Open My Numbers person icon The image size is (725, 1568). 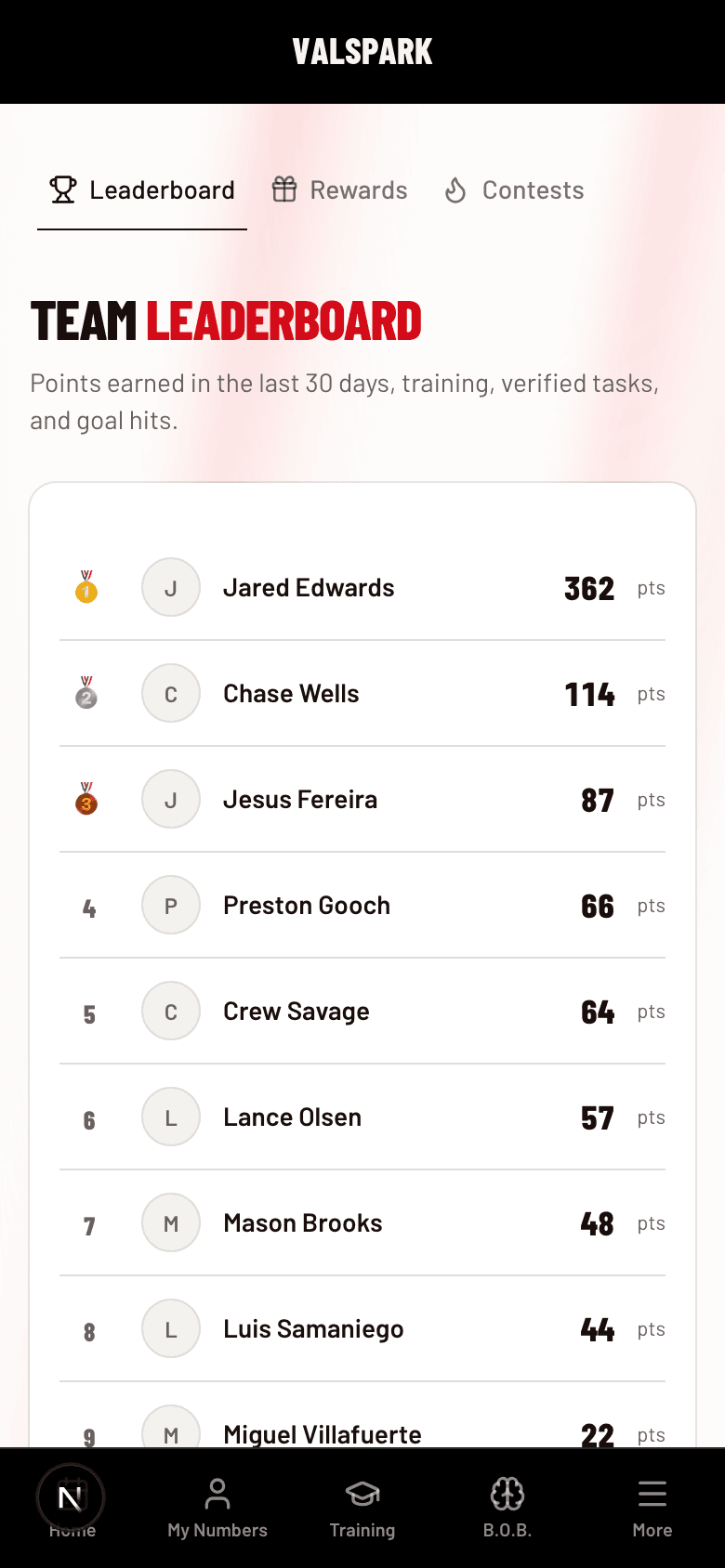coord(217,1494)
